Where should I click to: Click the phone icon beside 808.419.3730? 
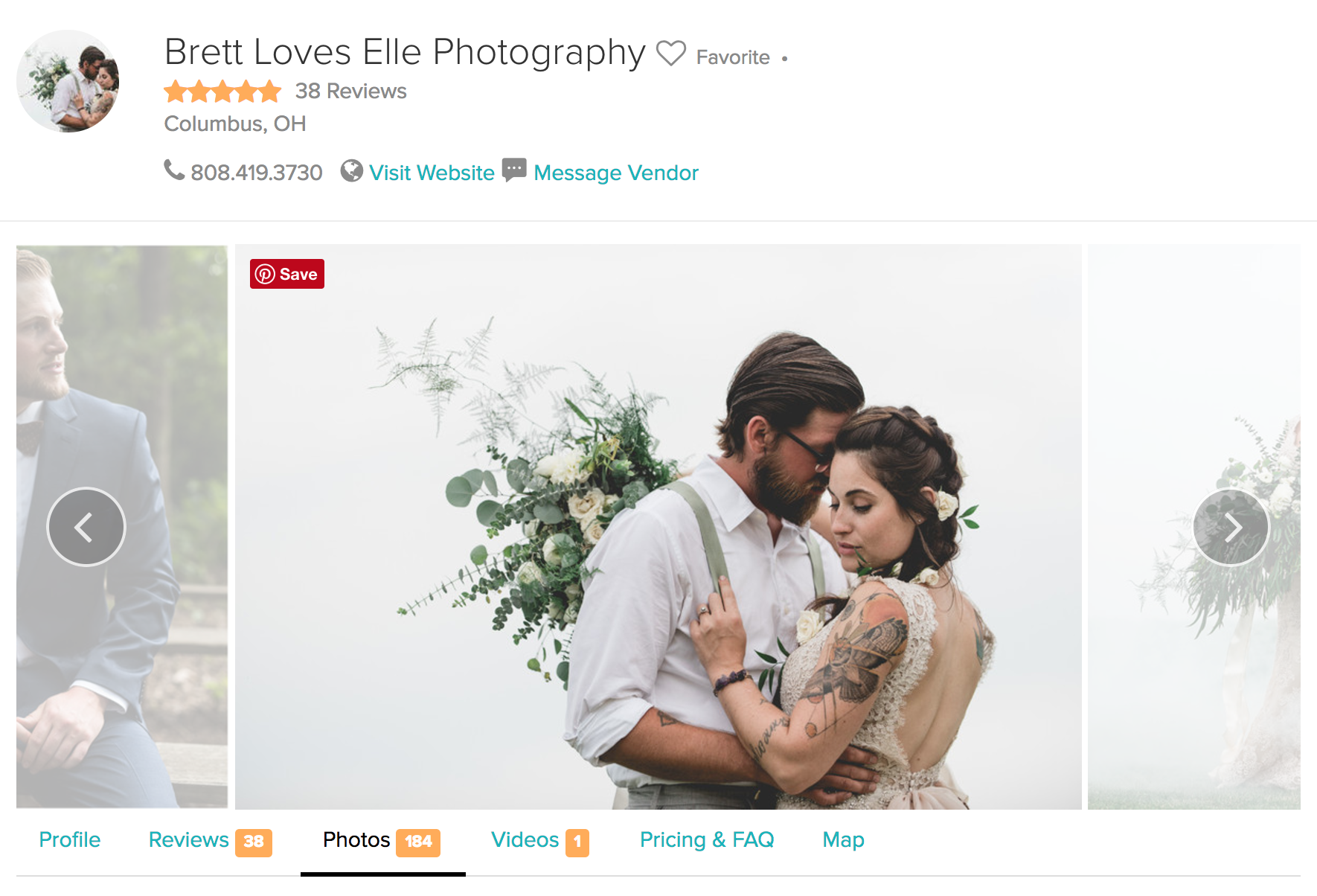coord(174,170)
